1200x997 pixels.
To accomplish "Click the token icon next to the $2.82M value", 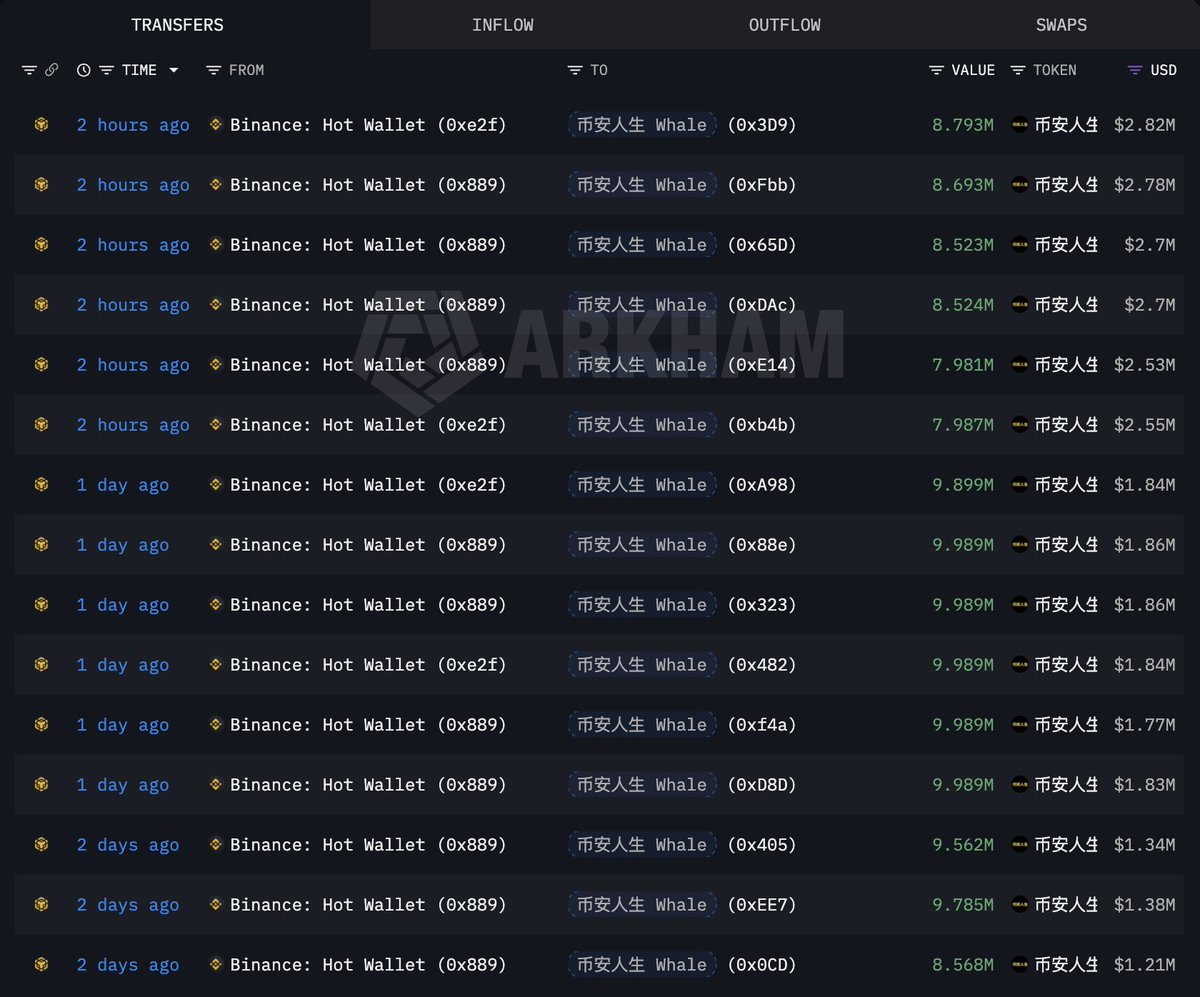I will (x=1019, y=124).
